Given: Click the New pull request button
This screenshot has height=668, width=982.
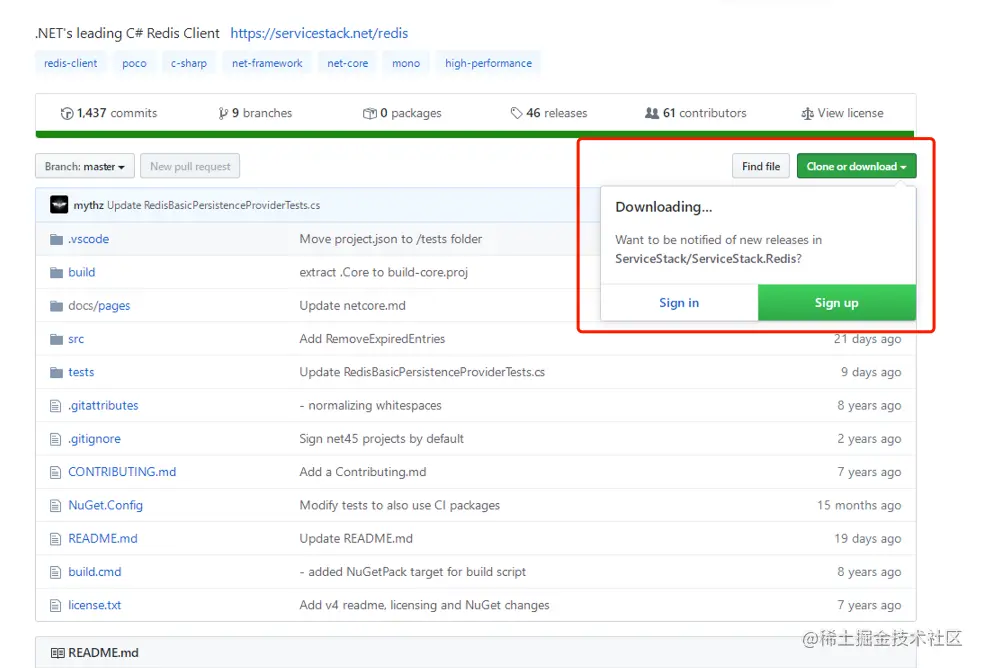Looking at the screenshot, I should [190, 167].
